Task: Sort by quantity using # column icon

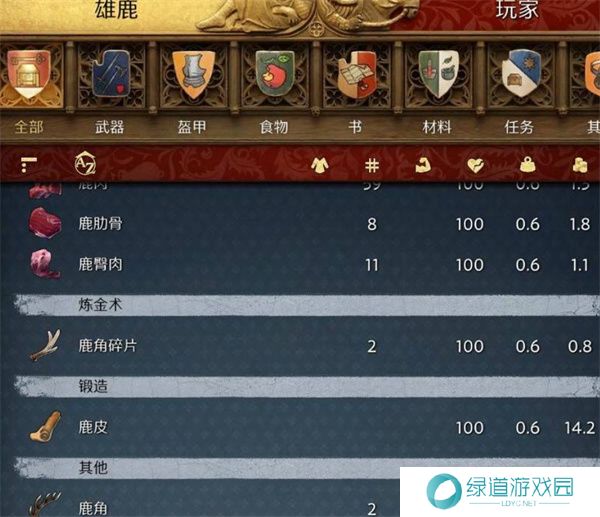Action: [x=372, y=166]
